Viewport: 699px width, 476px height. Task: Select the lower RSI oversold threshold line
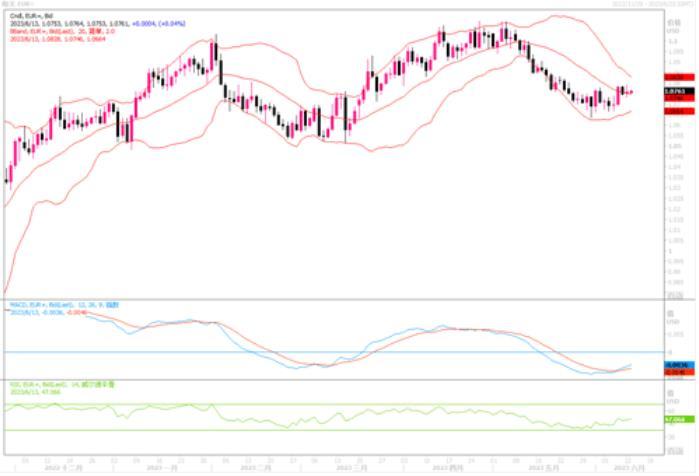(x=300, y=431)
